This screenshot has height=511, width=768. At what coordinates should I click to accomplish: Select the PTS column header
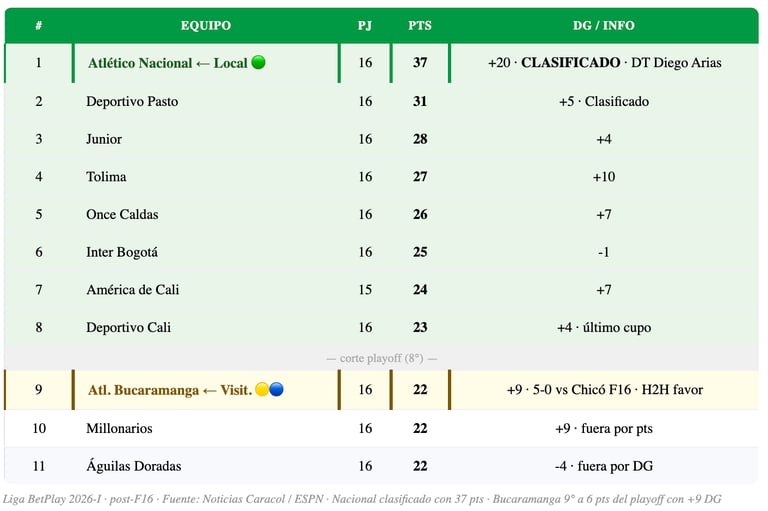pyautogui.click(x=420, y=25)
